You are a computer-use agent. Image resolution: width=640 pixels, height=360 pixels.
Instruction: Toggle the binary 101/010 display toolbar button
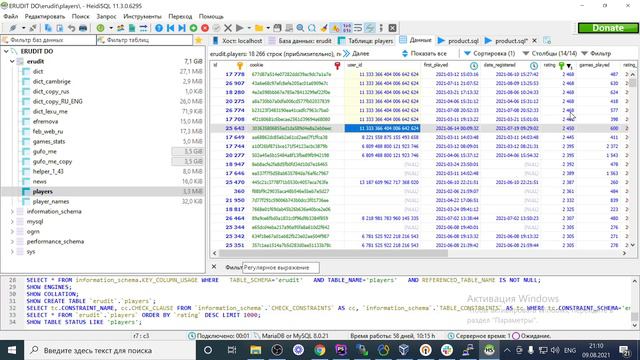click(x=347, y=28)
